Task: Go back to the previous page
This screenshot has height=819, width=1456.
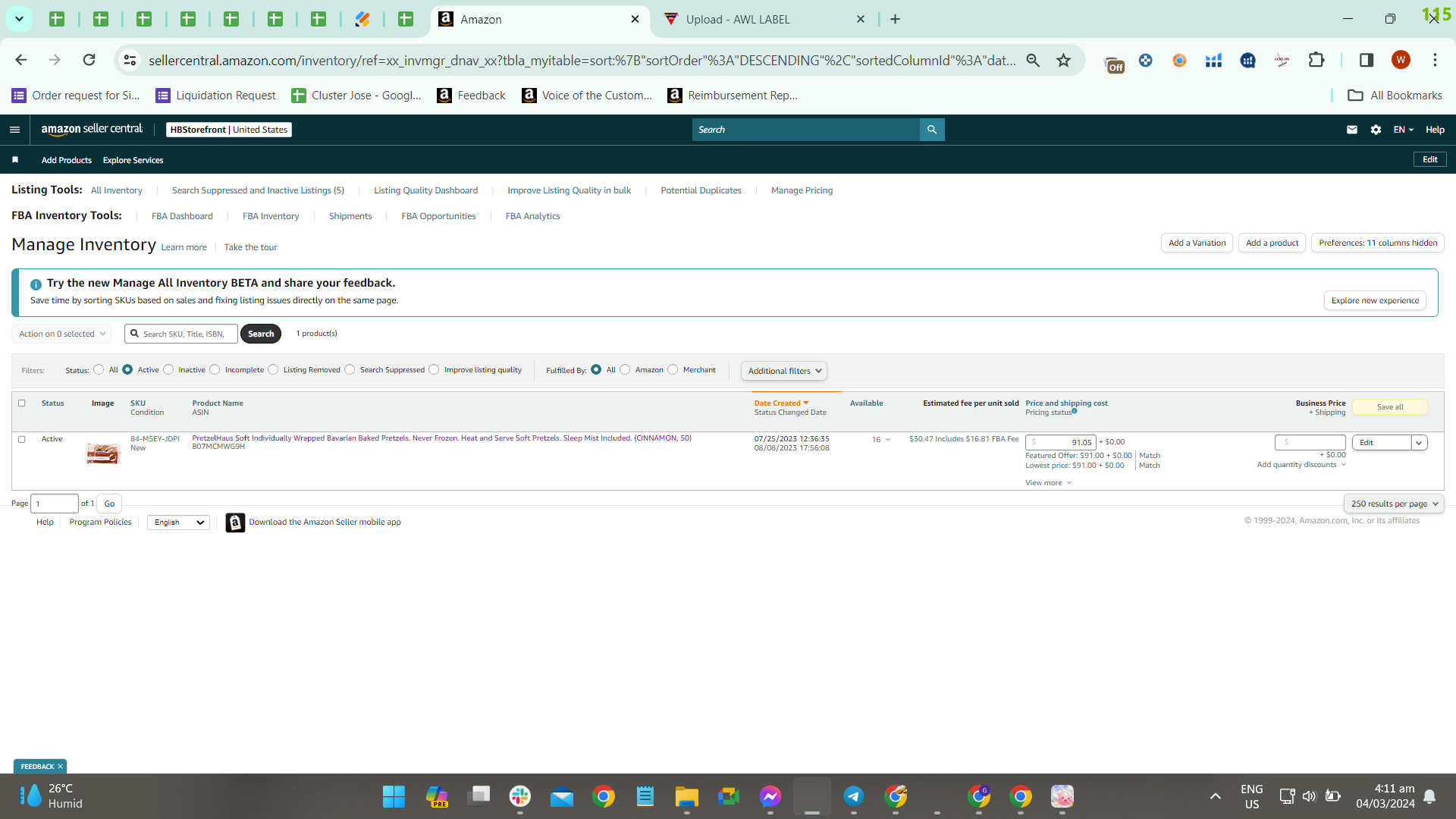Action: pos(20,60)
